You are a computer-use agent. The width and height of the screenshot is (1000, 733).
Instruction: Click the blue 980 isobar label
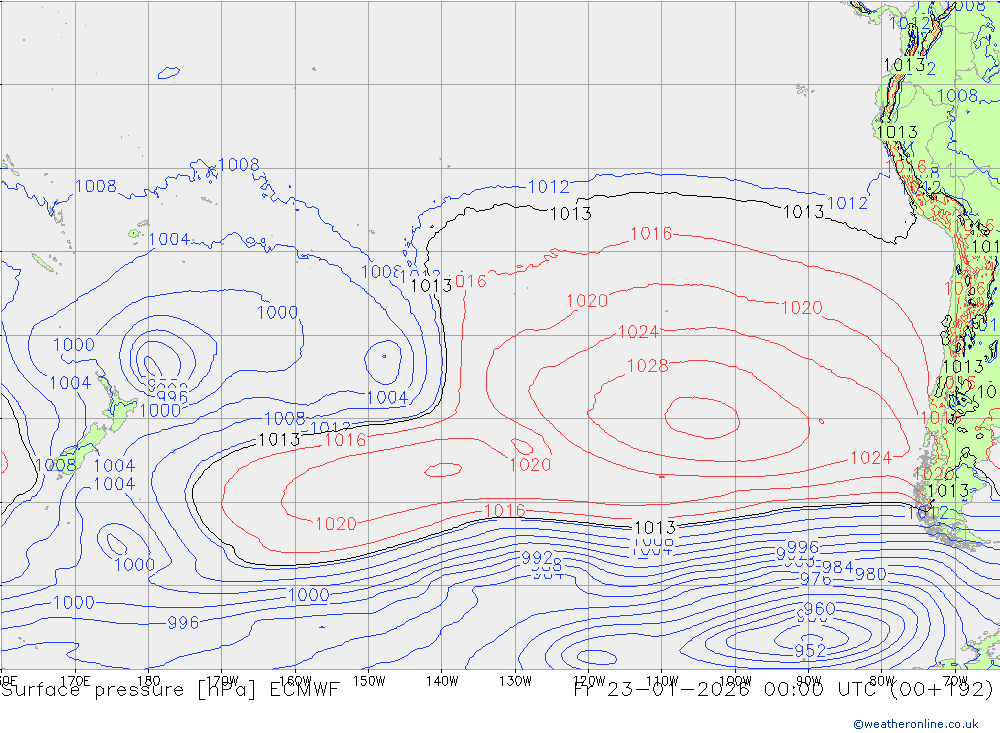tap(871, 574)
